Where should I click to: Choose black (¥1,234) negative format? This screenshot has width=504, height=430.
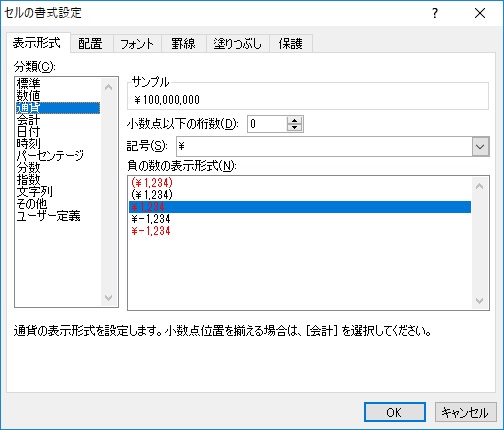pyautogui.click(x=300, y=195)
